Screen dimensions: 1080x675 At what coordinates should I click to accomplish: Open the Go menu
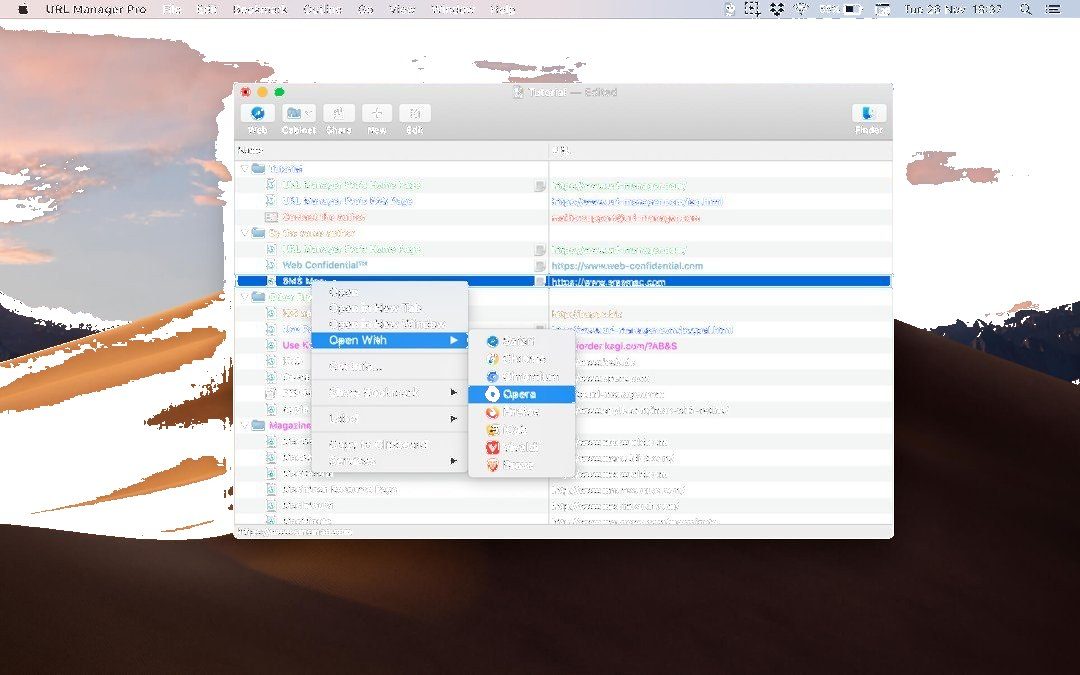[366, 9]
